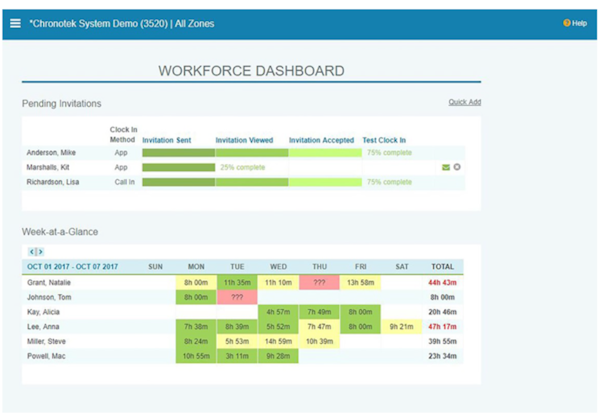Click the 39h 55m total
The width and height of the screenshot is (600, 415).
coord(442,342)
